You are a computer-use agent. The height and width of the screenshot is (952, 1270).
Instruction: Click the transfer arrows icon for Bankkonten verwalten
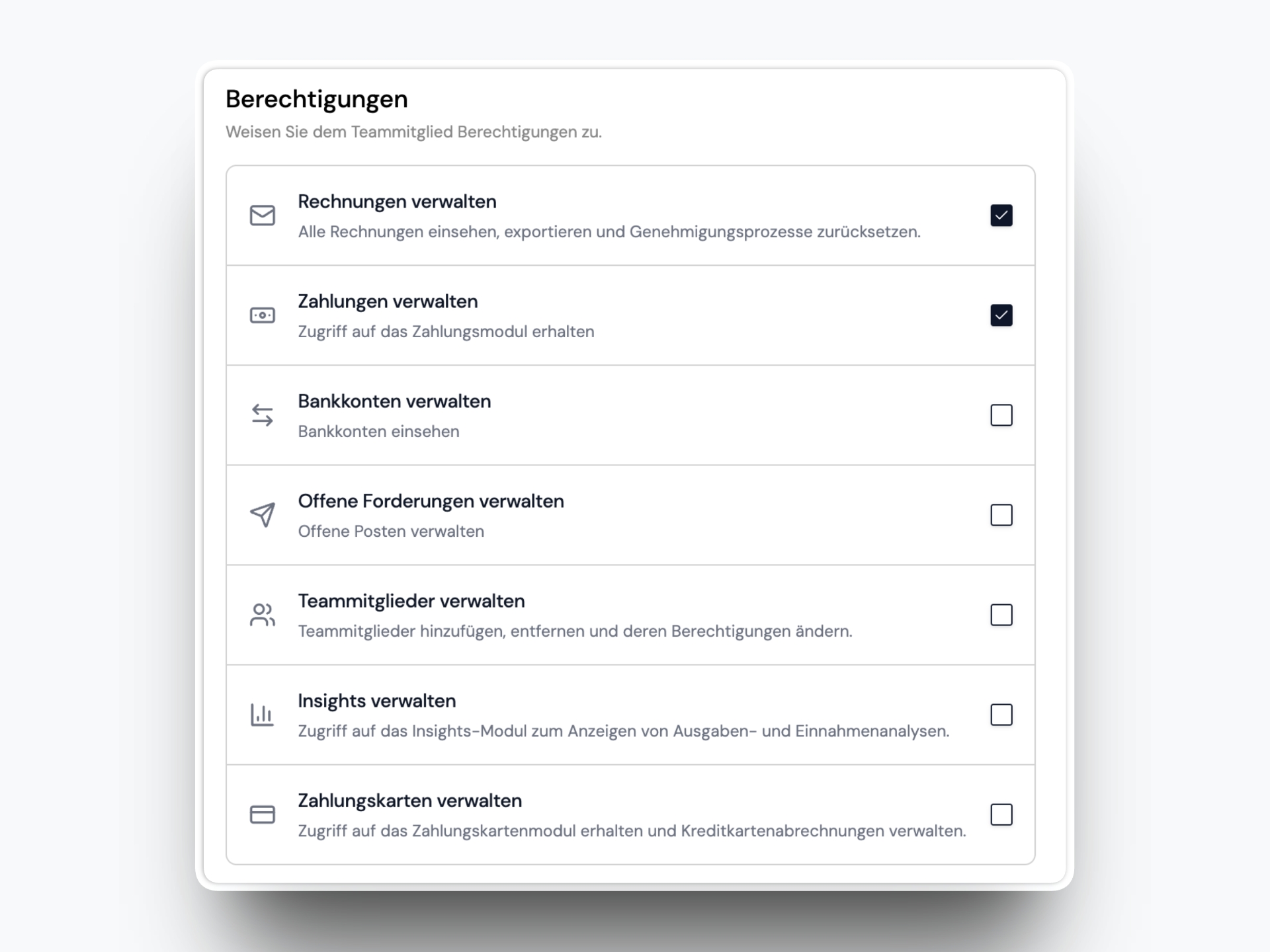(x=262, y=415)
